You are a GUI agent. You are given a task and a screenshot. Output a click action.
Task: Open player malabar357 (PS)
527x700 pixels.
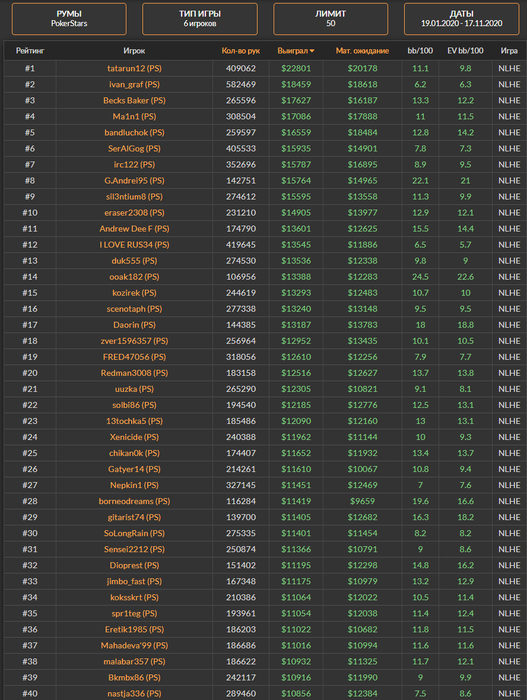click(134, 662)
